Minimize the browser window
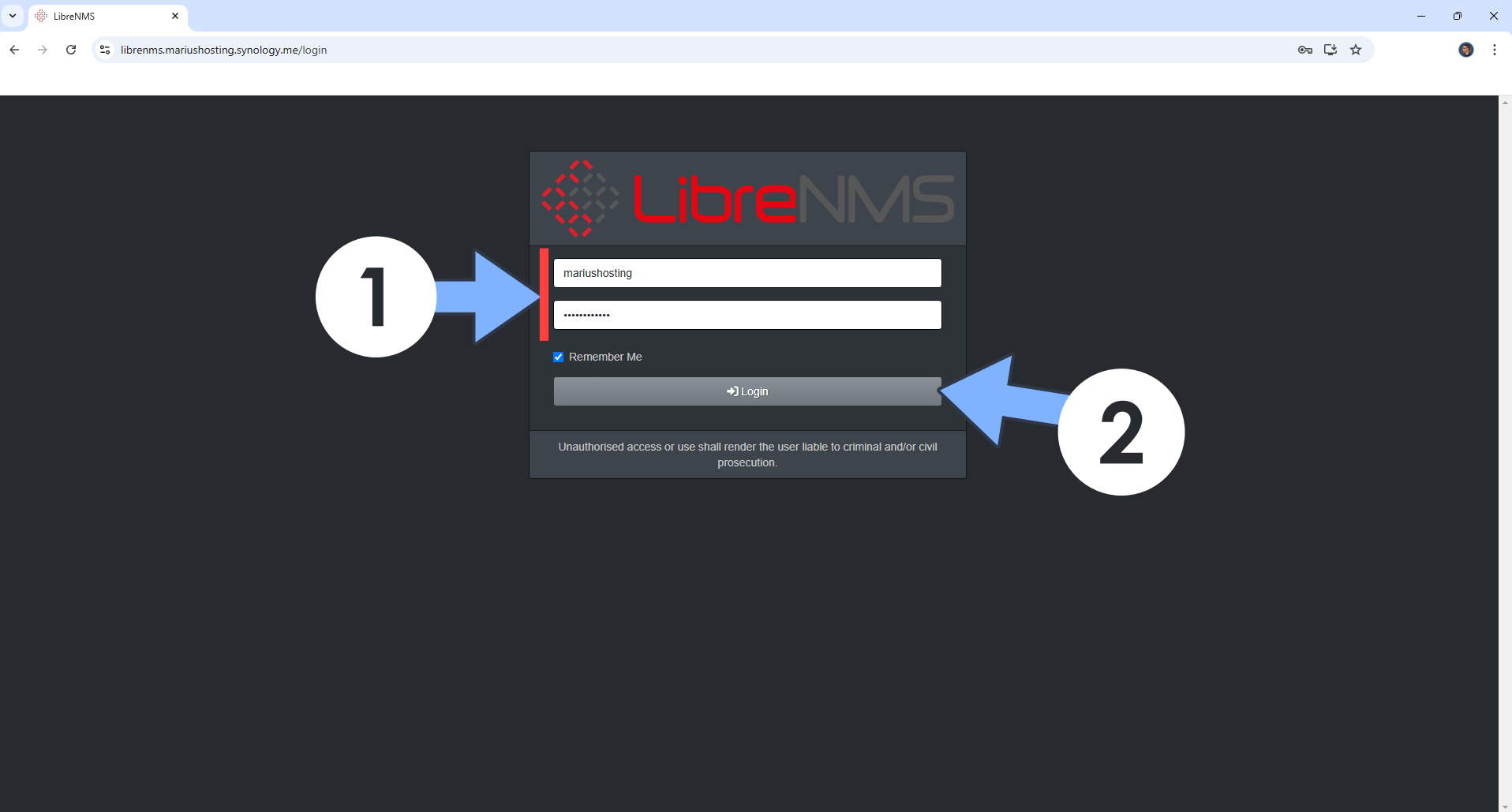This screenshot has height=812, width=1512. 1421,16
